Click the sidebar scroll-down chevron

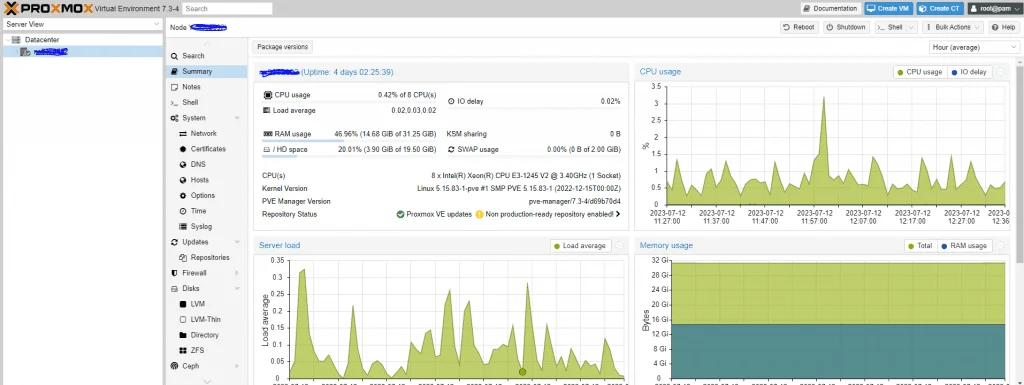(206, 381)
